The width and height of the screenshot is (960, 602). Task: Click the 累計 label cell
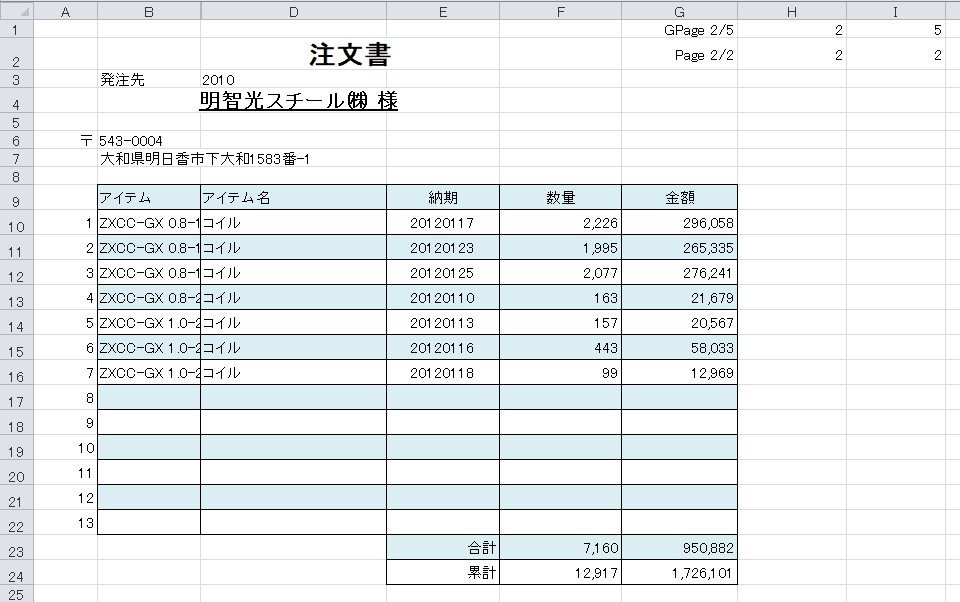(443, 573)
